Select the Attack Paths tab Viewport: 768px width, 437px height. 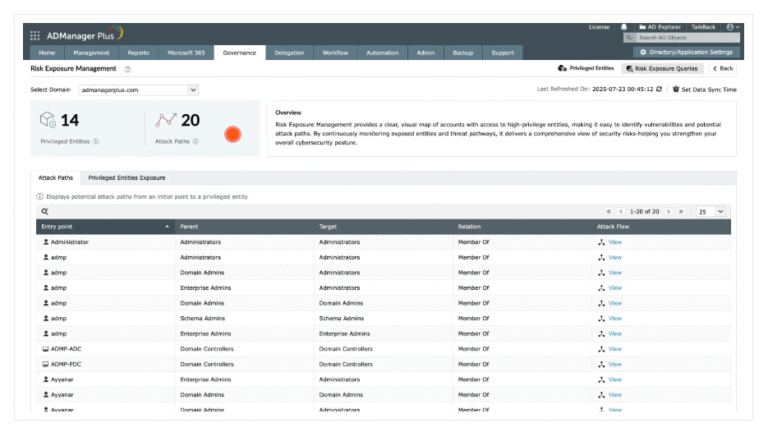point(55,178)
